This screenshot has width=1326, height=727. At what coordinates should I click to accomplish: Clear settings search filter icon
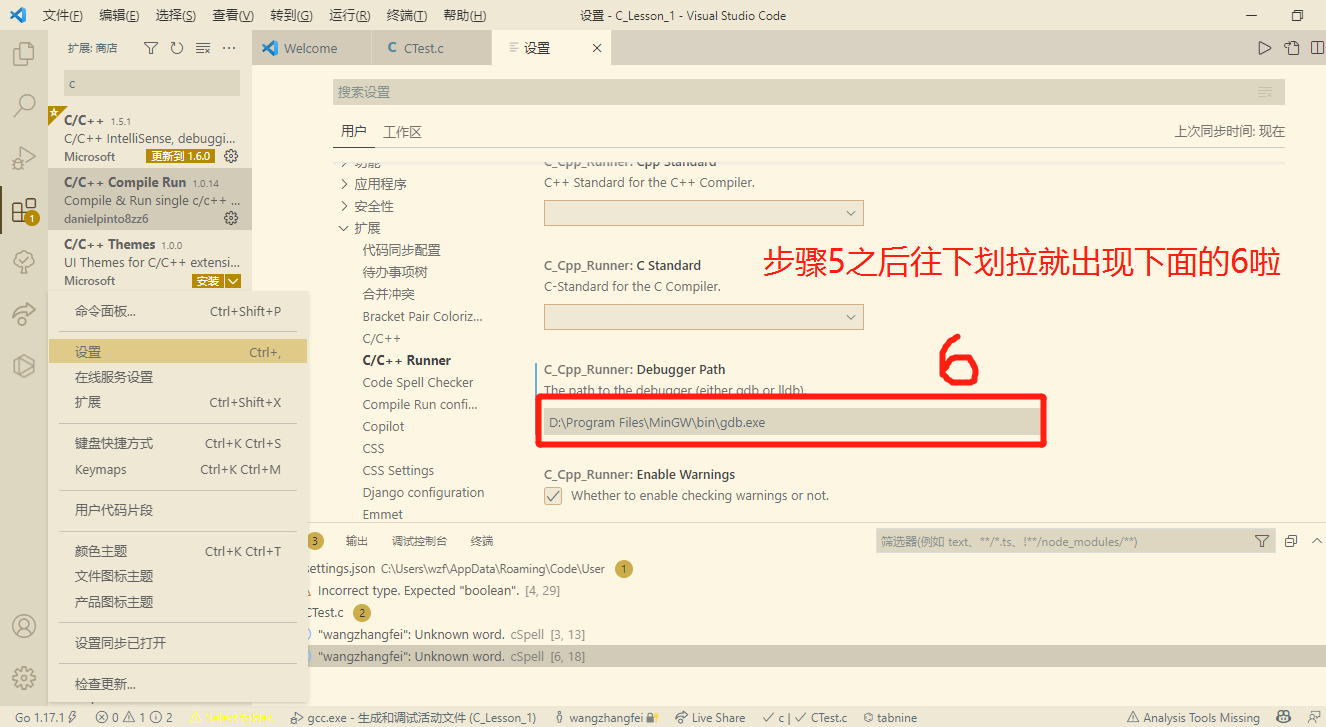1265,92
